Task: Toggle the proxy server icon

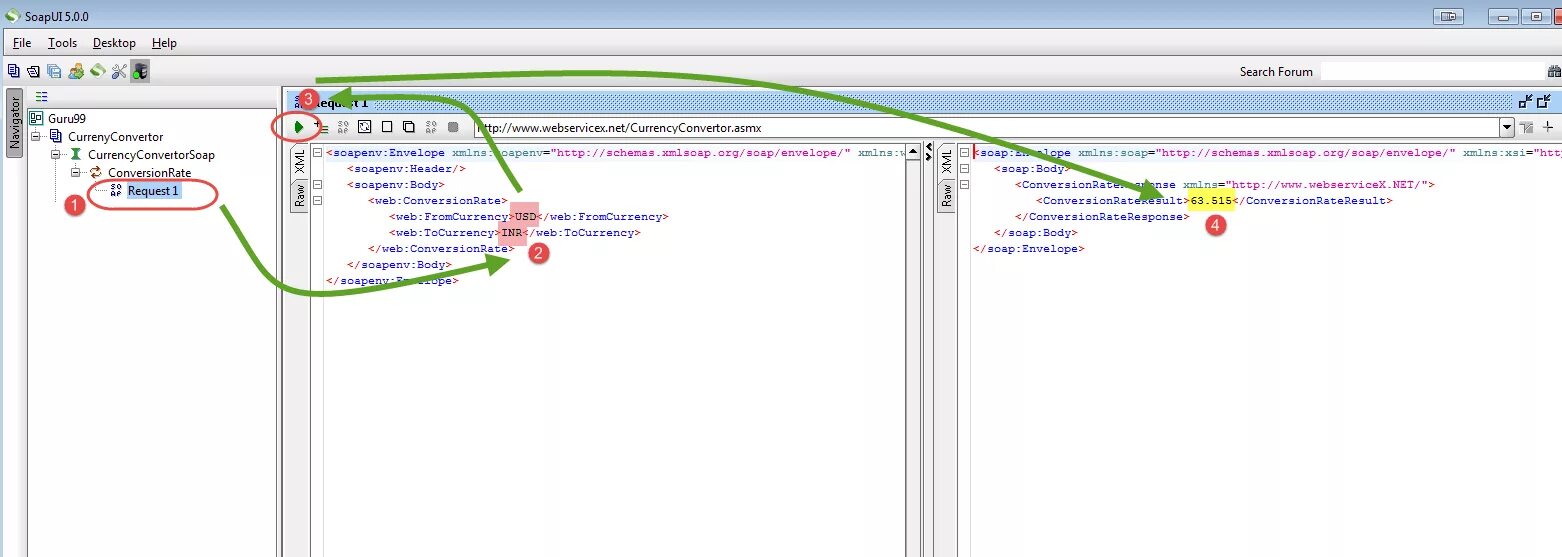Action: coord(140,71)
